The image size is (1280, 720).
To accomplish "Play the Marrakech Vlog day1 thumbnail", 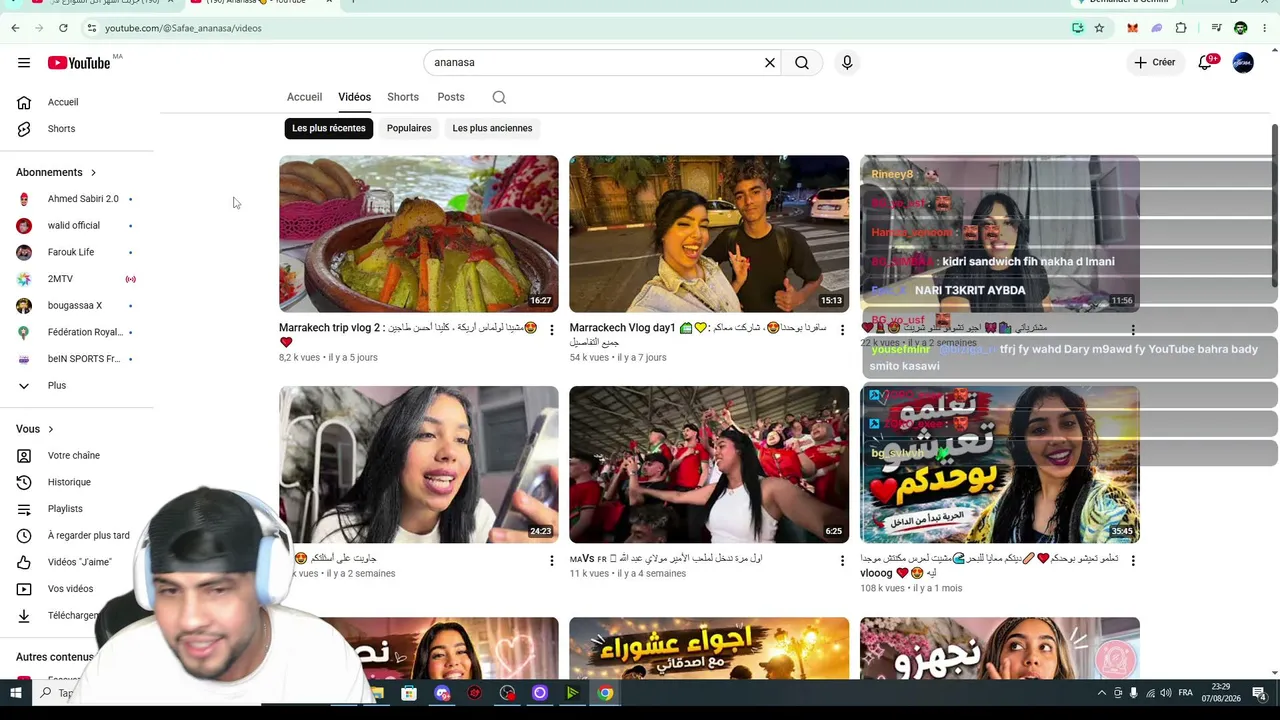I will [709, 234].
